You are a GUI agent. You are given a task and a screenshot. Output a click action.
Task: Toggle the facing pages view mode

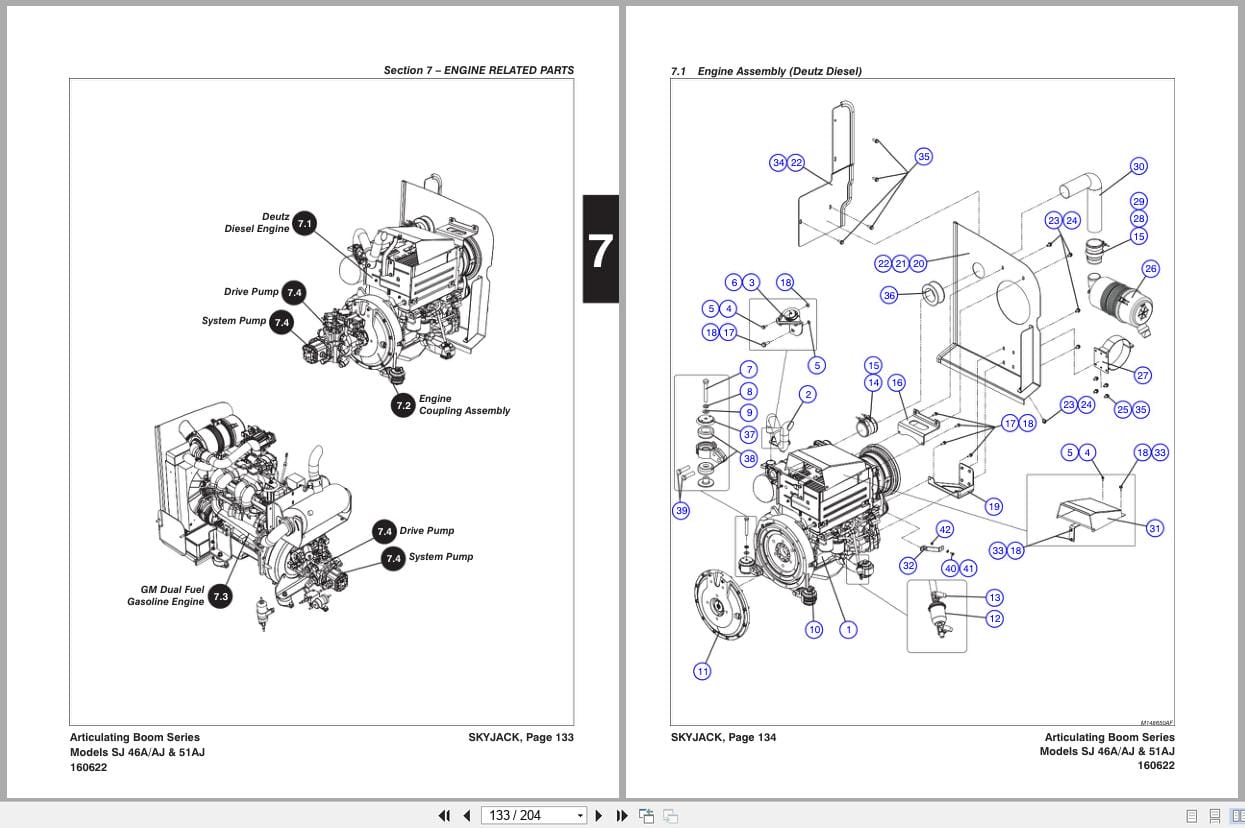[1236, 815]
